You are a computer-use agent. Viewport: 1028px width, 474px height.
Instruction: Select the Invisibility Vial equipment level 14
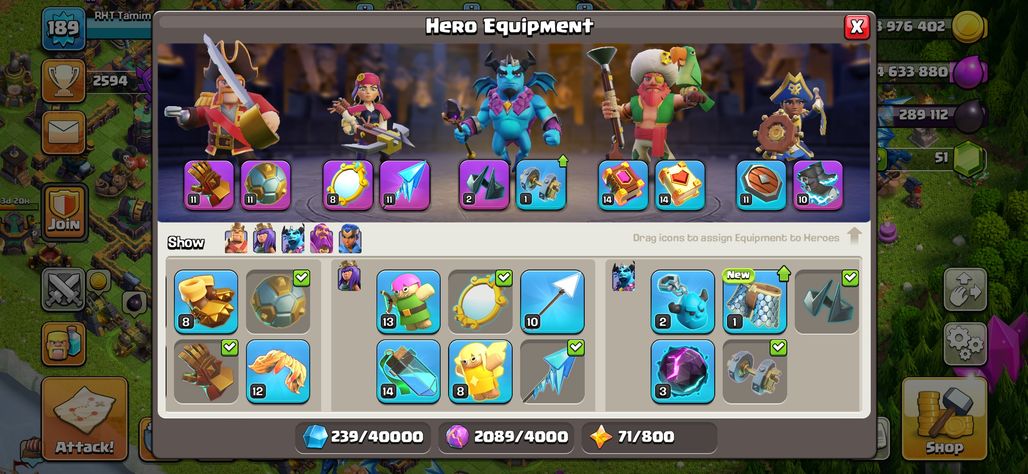[408, 370]
